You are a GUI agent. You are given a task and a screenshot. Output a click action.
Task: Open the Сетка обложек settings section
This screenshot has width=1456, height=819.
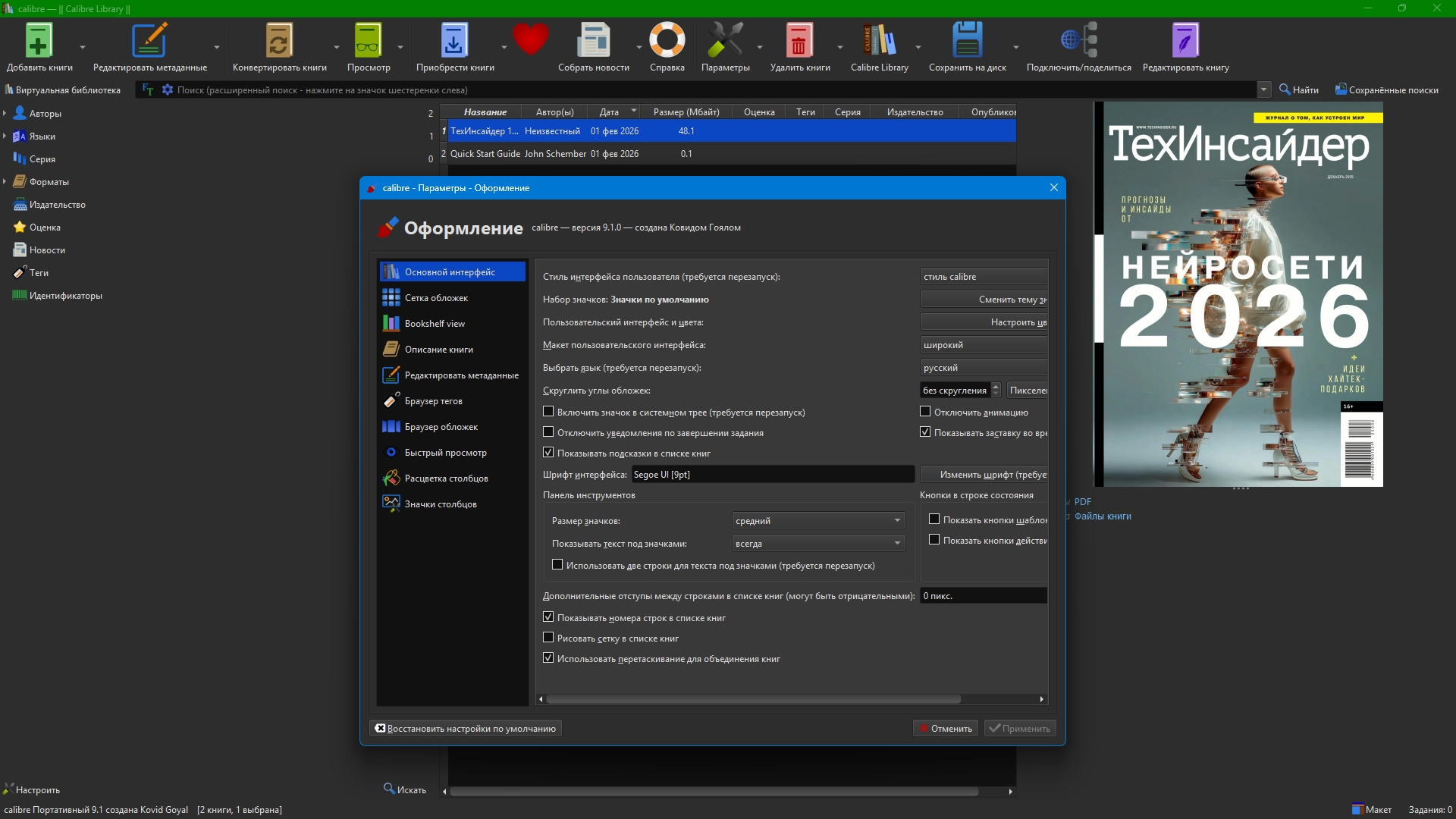point(436,297)
